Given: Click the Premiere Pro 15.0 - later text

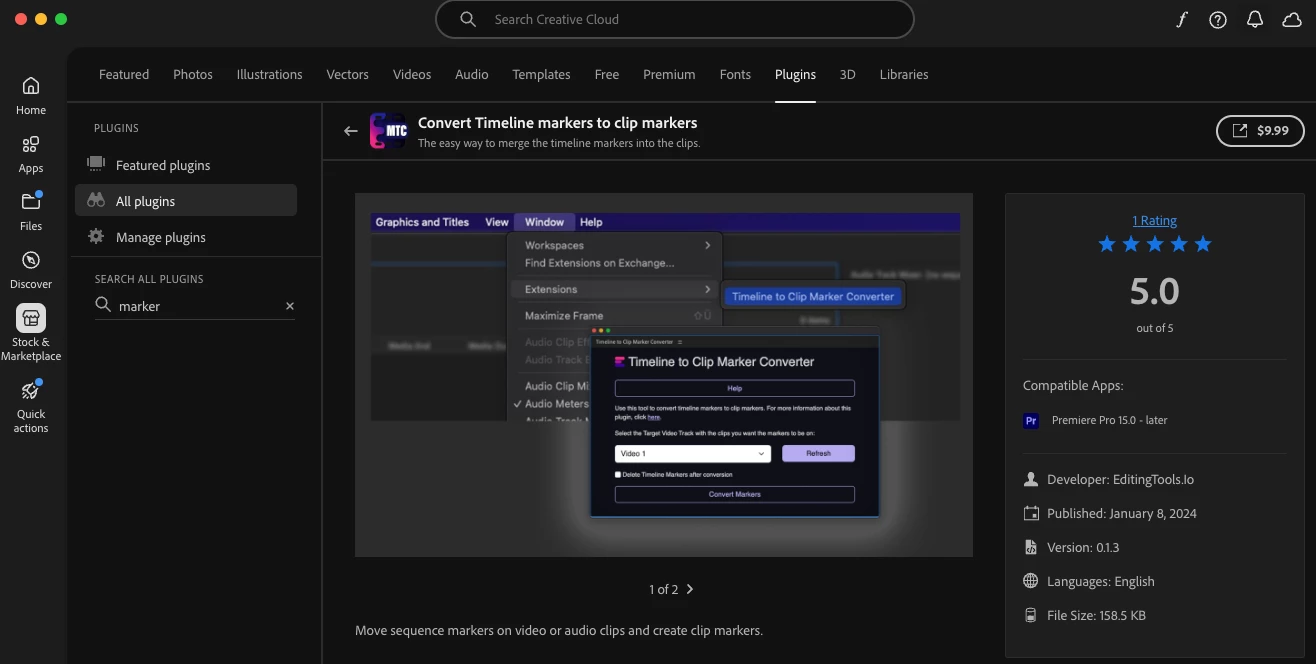Looking at the screenshot, I should point(1110,421).
